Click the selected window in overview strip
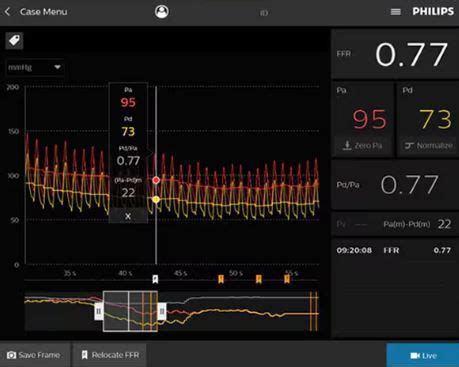This screenshot has width=459, height=367. pyautogui.click(x=130, y=311)
